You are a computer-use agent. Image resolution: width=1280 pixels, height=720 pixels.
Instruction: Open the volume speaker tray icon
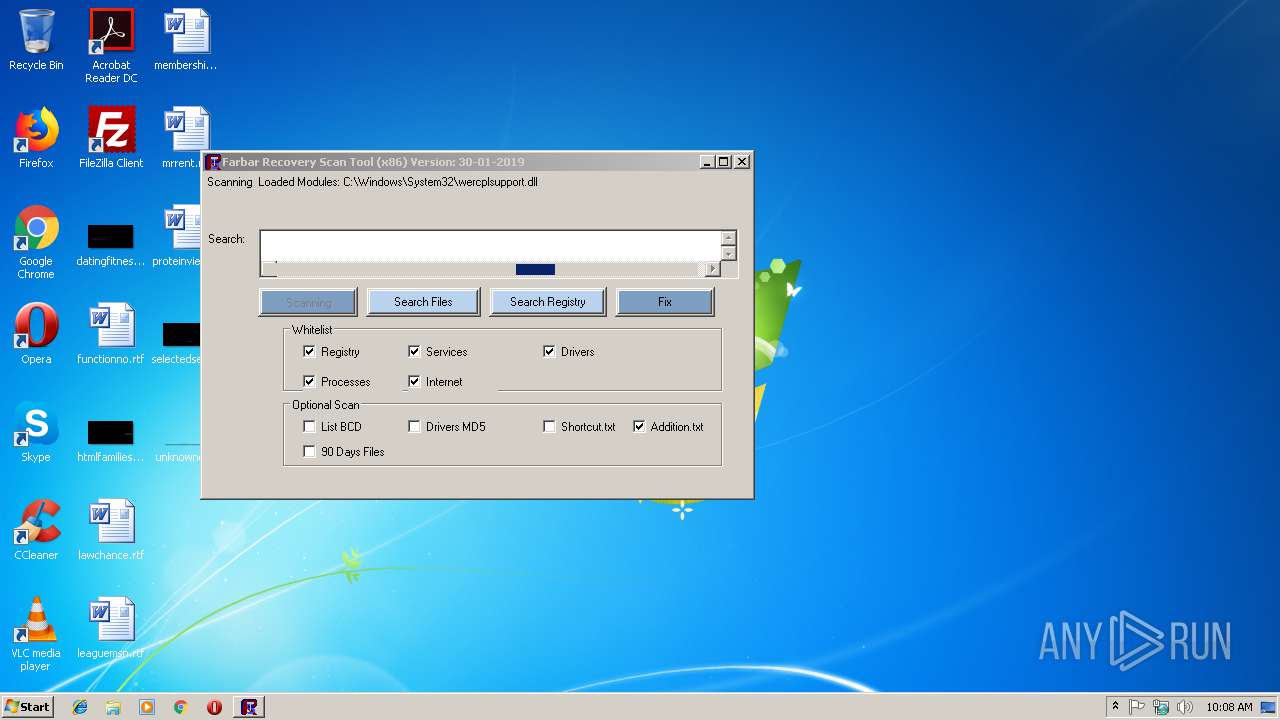[x=1185, y=707]
